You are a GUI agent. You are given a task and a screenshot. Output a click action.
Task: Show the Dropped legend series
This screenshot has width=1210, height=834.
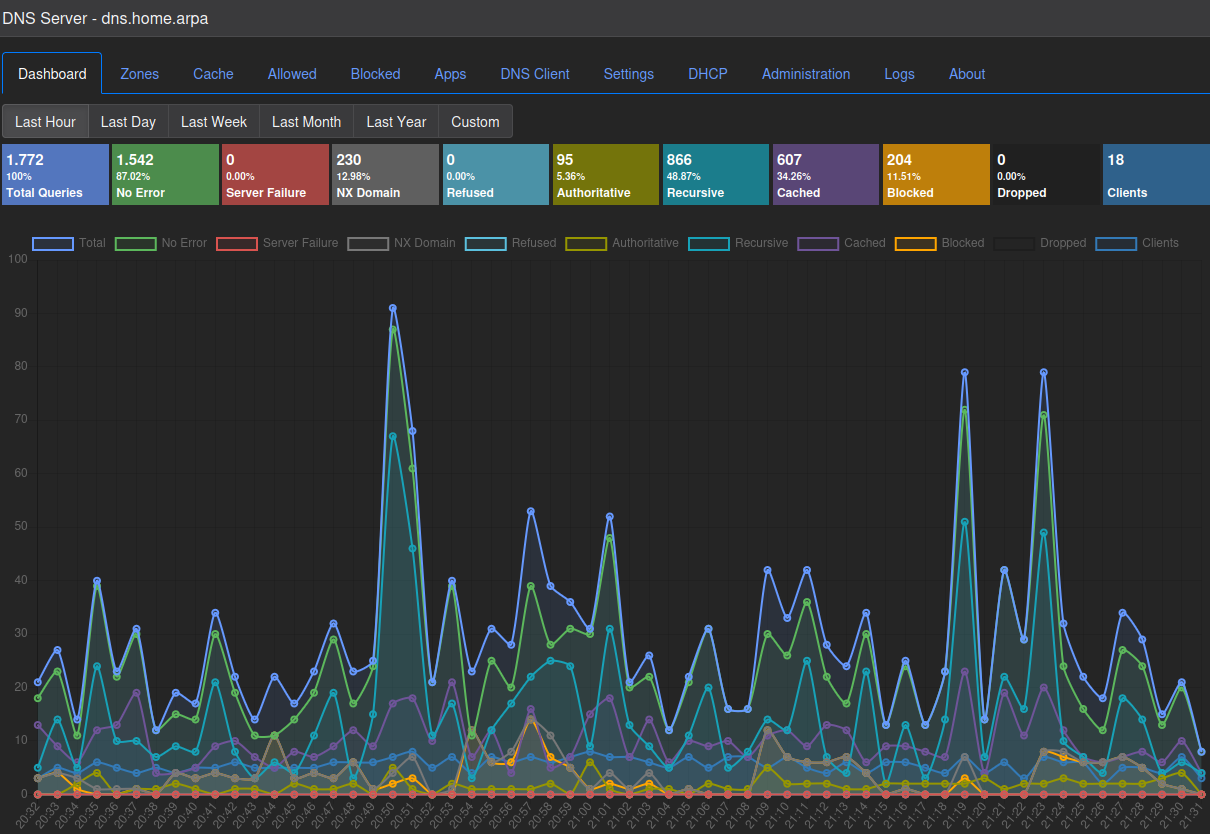(1040, 243)
